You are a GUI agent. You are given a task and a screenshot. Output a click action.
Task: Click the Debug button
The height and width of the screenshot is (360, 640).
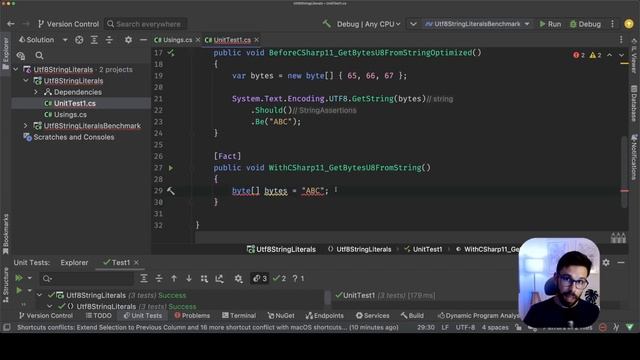(x=585, y=24)
